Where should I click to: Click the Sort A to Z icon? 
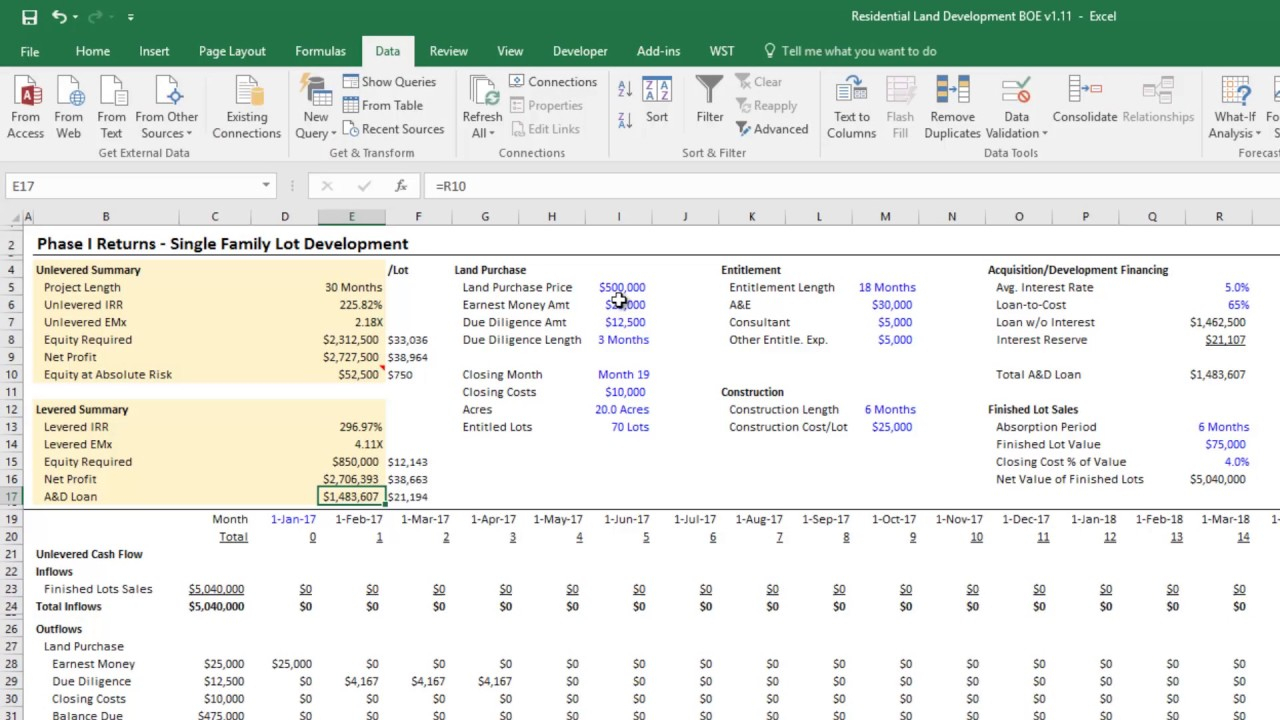(625, 90)
